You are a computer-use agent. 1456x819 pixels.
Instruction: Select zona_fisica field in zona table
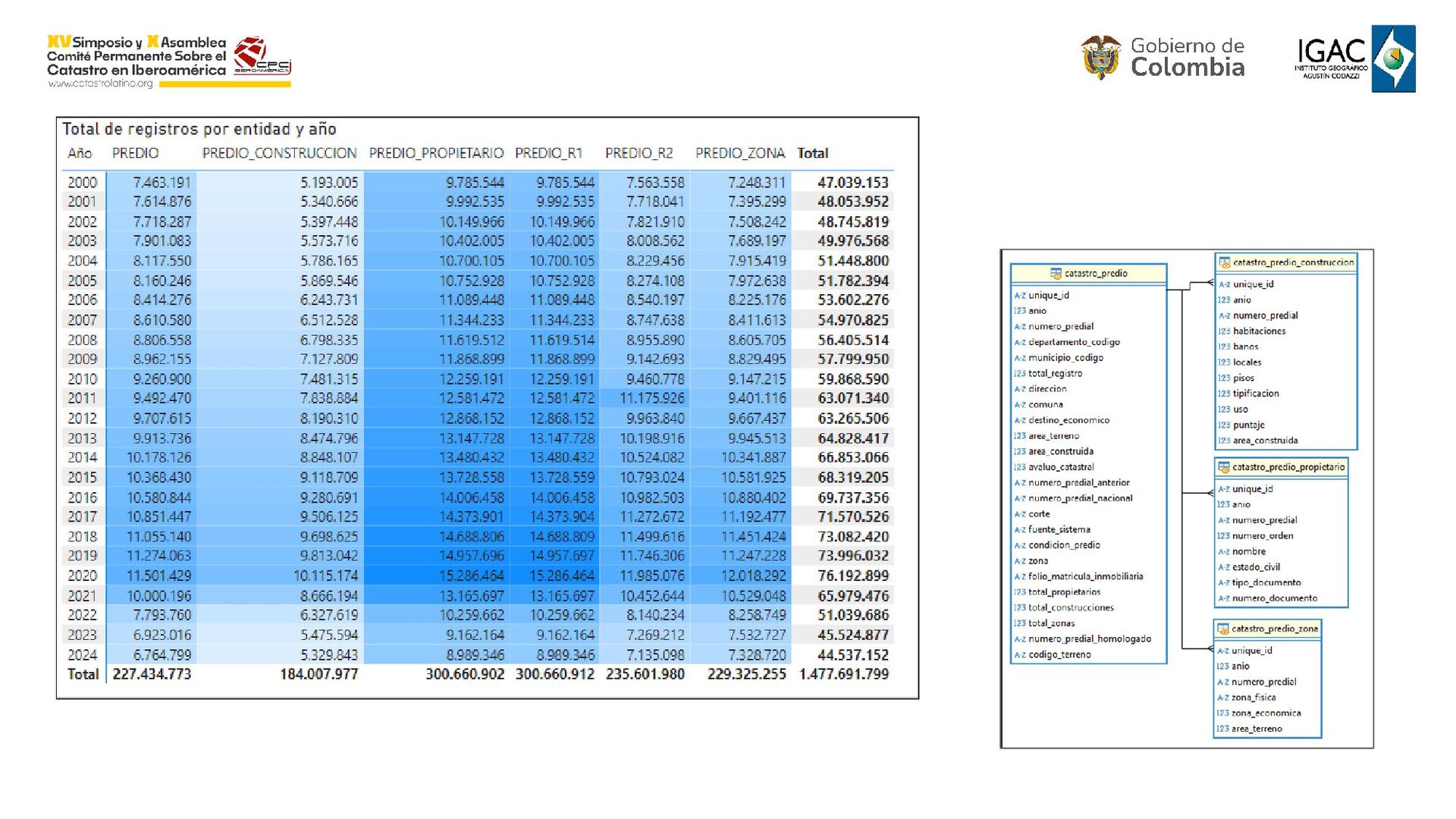point(1254,698)
